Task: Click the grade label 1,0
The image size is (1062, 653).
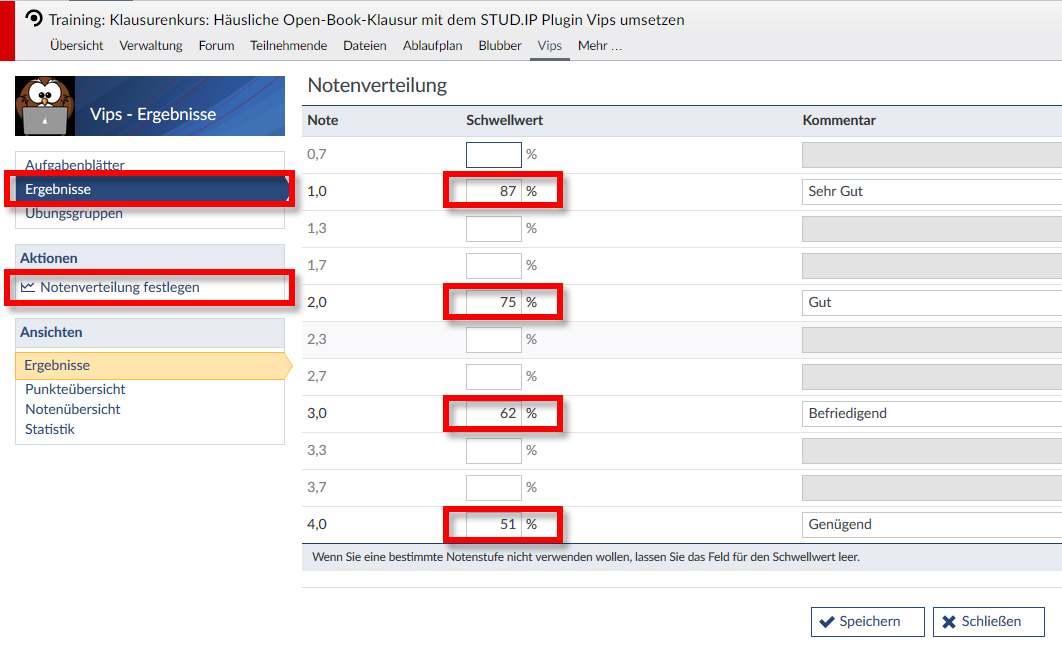Action: point(317,192)
